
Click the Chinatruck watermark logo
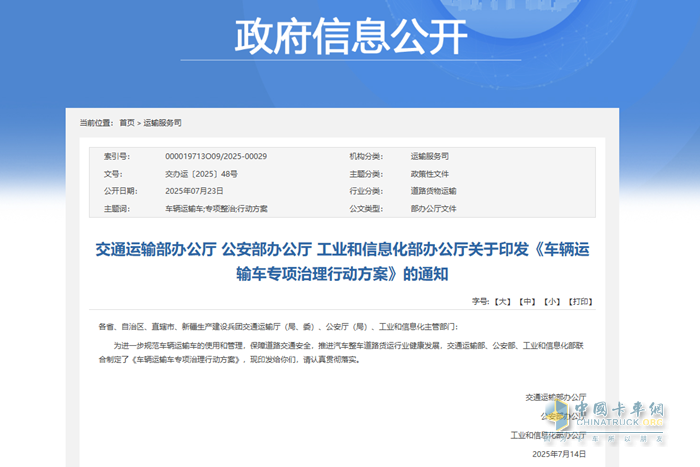[618, 418]
